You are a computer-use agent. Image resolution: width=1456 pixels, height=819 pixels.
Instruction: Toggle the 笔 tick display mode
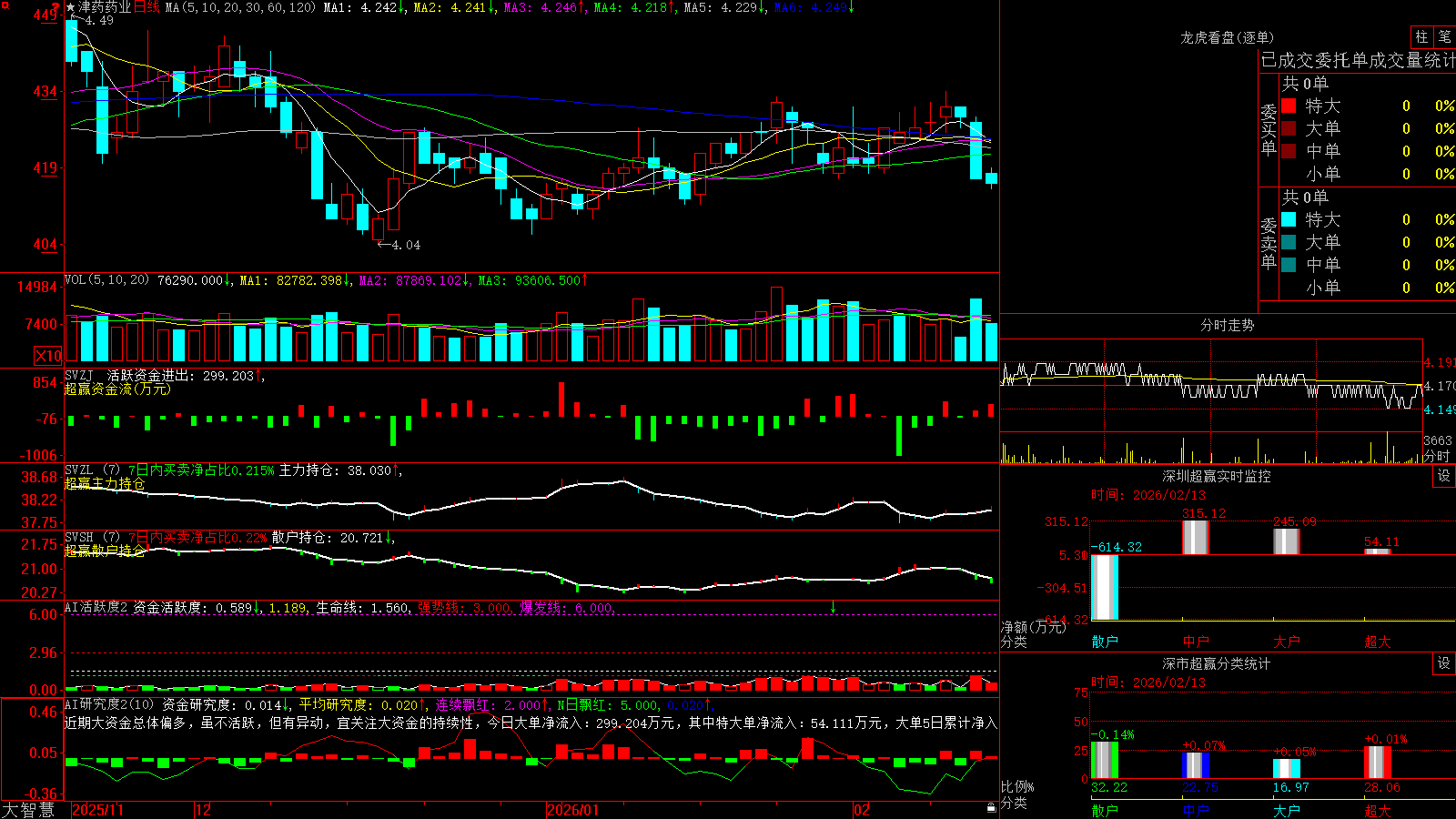(x=1444, y=36)
